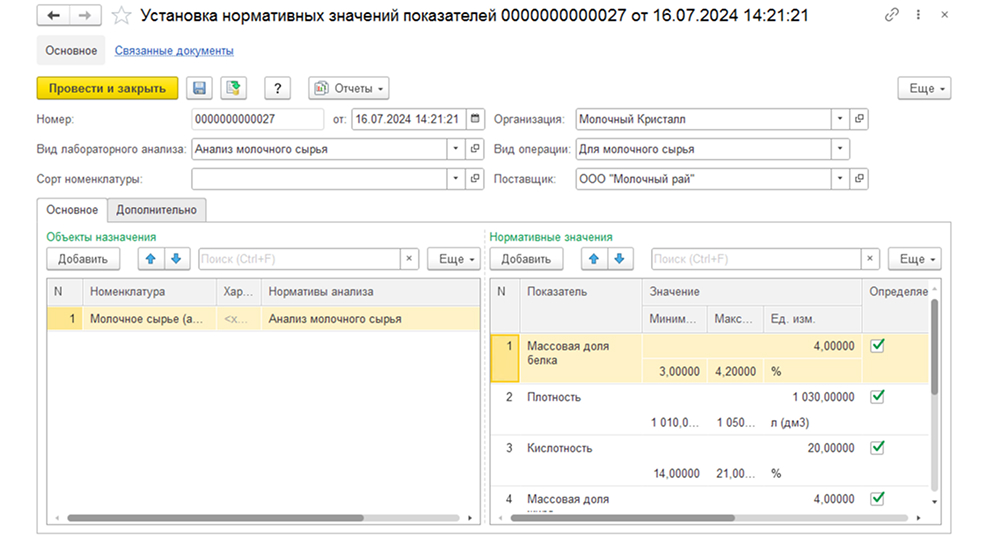Open the Связанные документы link

(x=174, y=50)
